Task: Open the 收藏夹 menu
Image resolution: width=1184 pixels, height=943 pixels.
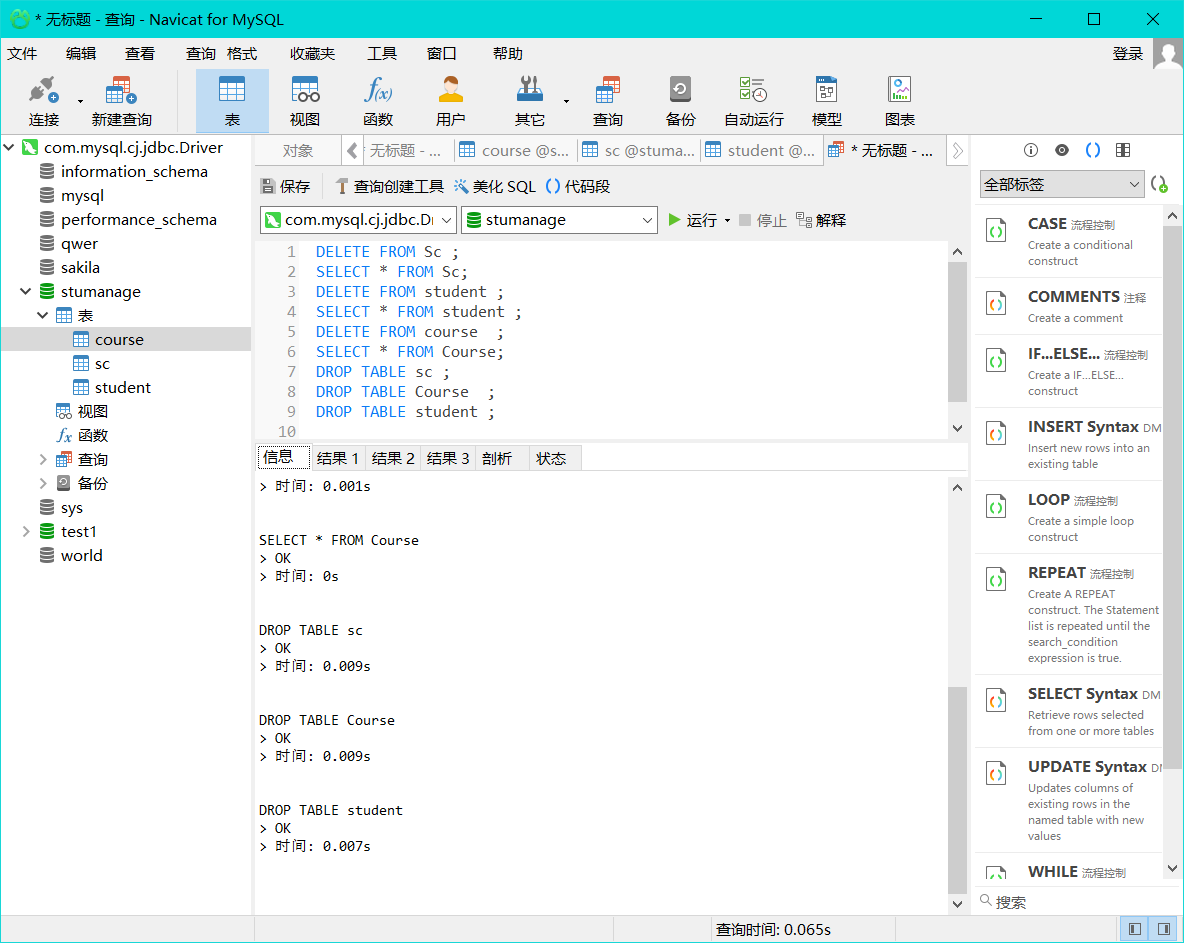Action: (x=312, y=54)
